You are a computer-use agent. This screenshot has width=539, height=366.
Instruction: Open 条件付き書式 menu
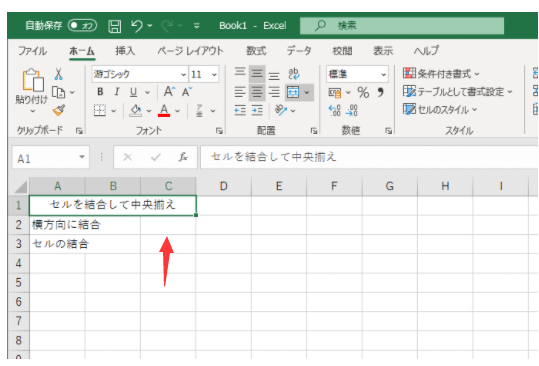[x=441, y=74]
